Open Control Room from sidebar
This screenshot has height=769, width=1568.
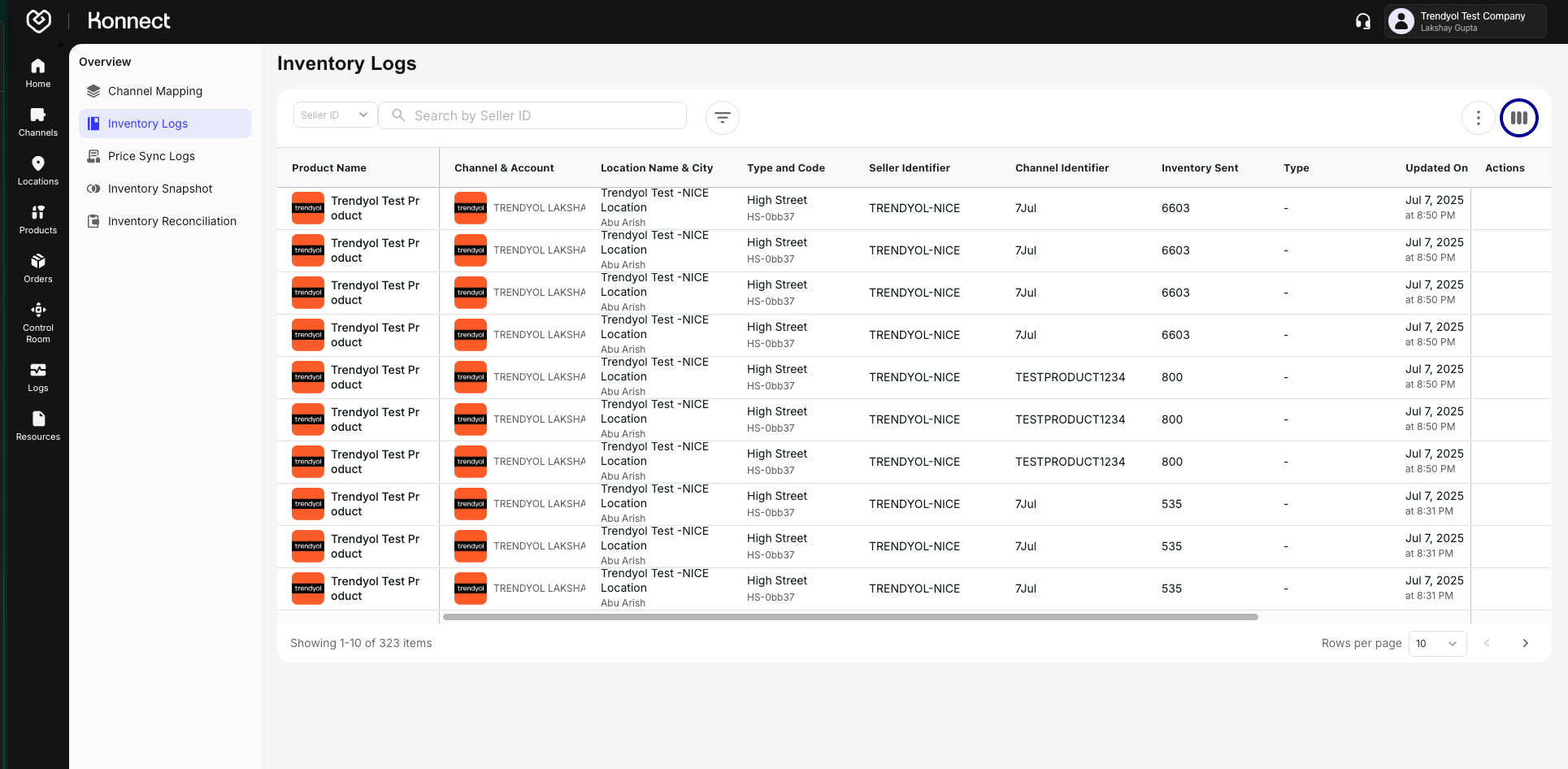(x=38, y=323)
